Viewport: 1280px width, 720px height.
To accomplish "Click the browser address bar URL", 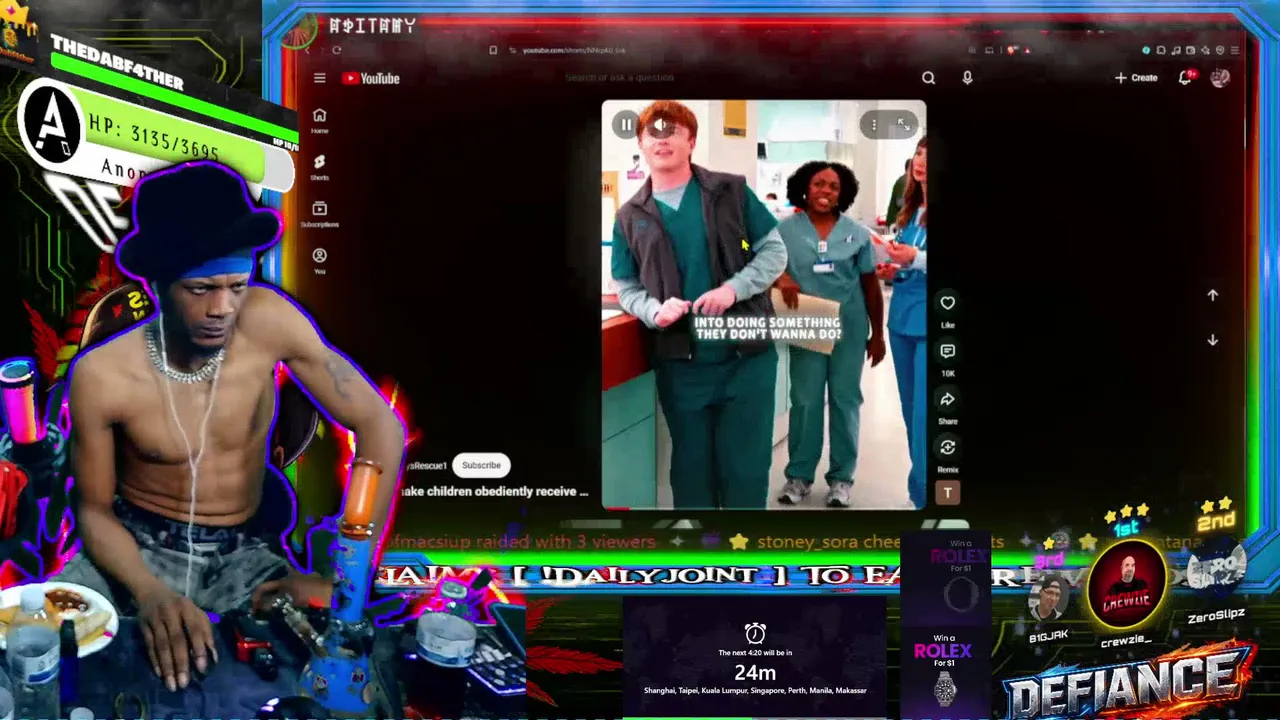I will [x=574, y=50].
